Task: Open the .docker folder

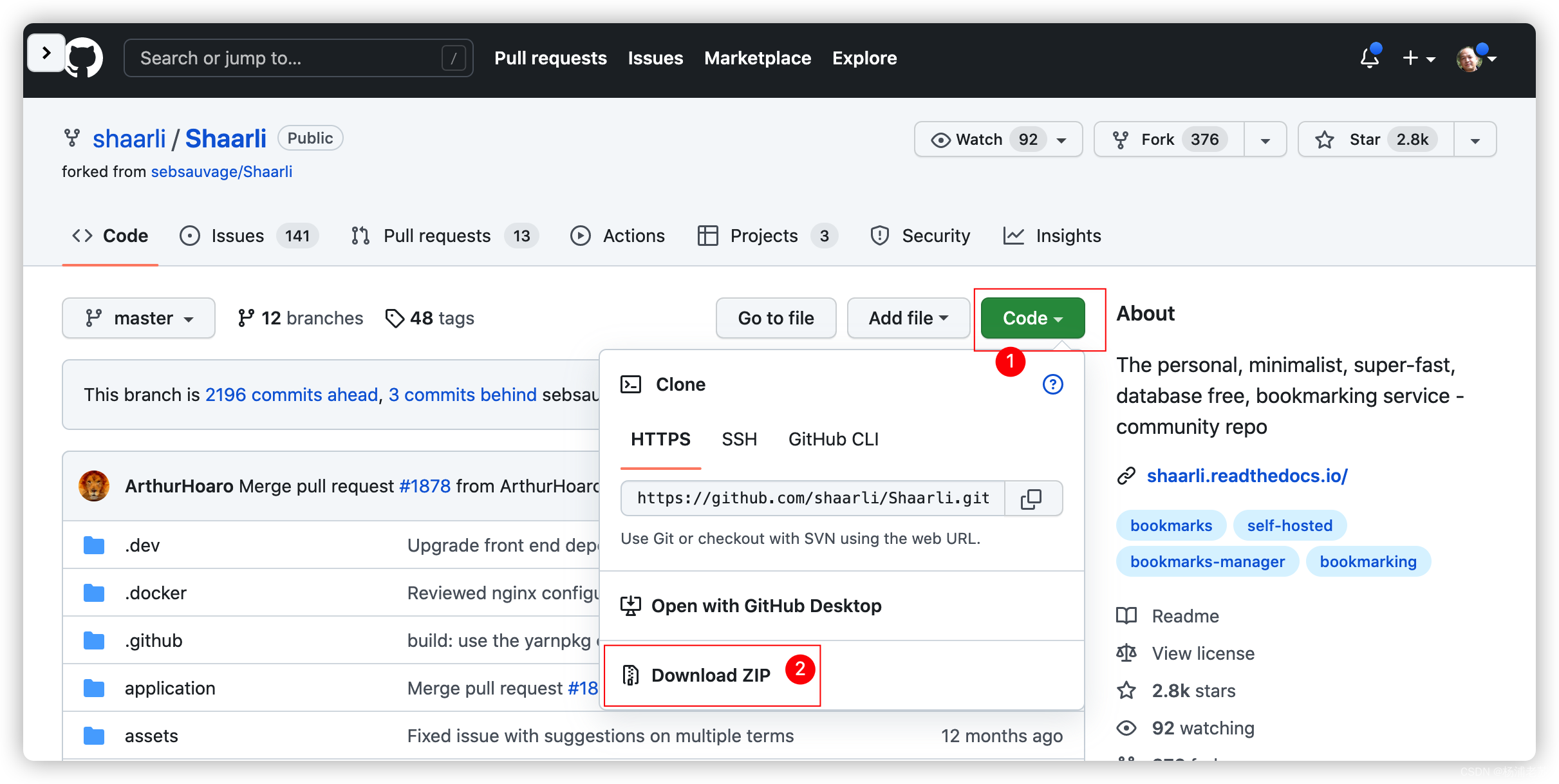Action: point(156,593)
